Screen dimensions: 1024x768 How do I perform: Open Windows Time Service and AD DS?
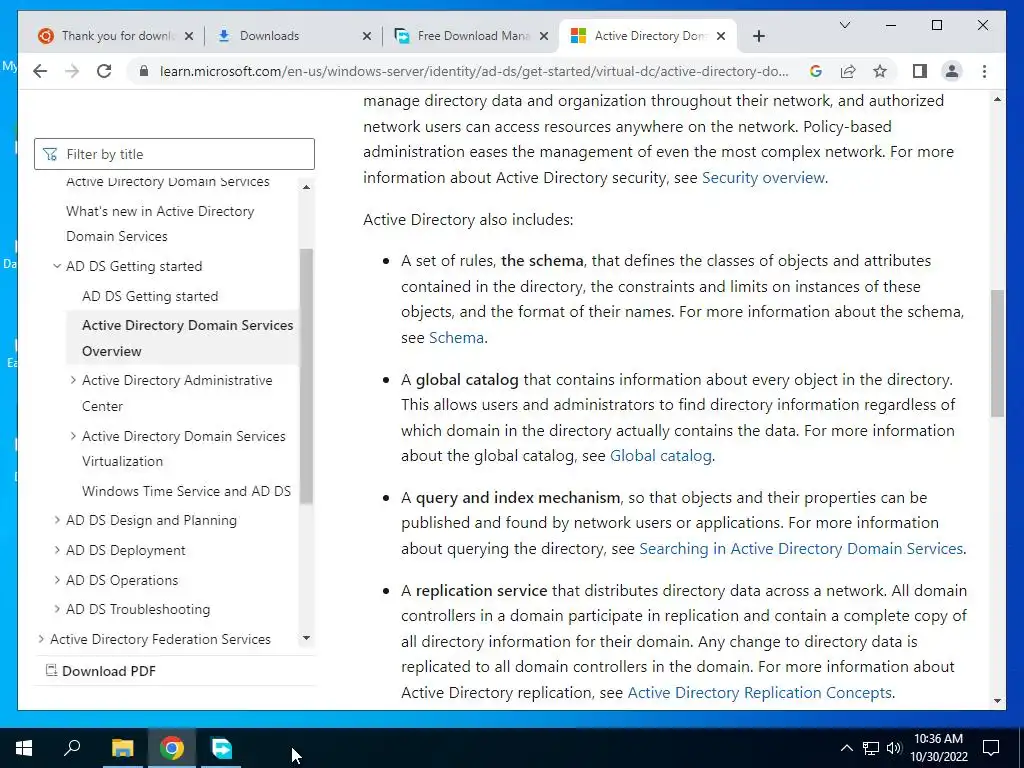pos(186,491)
